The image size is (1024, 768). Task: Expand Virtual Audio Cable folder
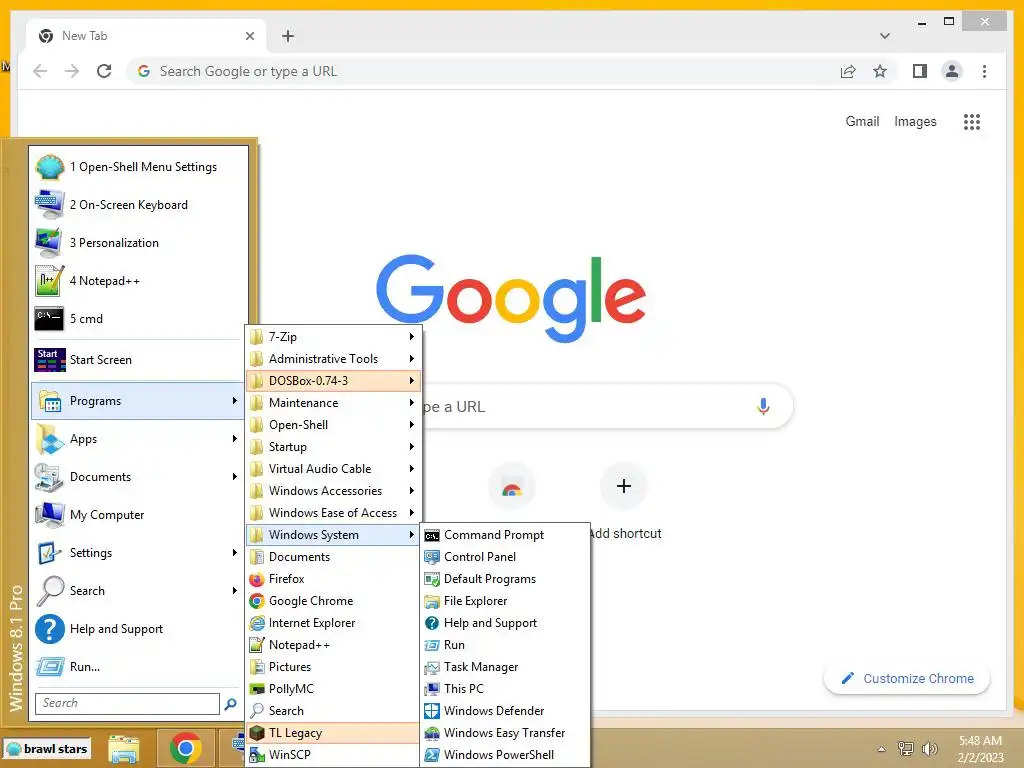(333, 469)
